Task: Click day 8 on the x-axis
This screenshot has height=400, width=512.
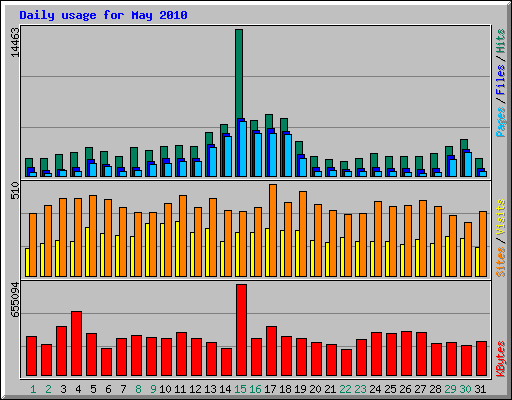Action: click(x=138, y=389)
